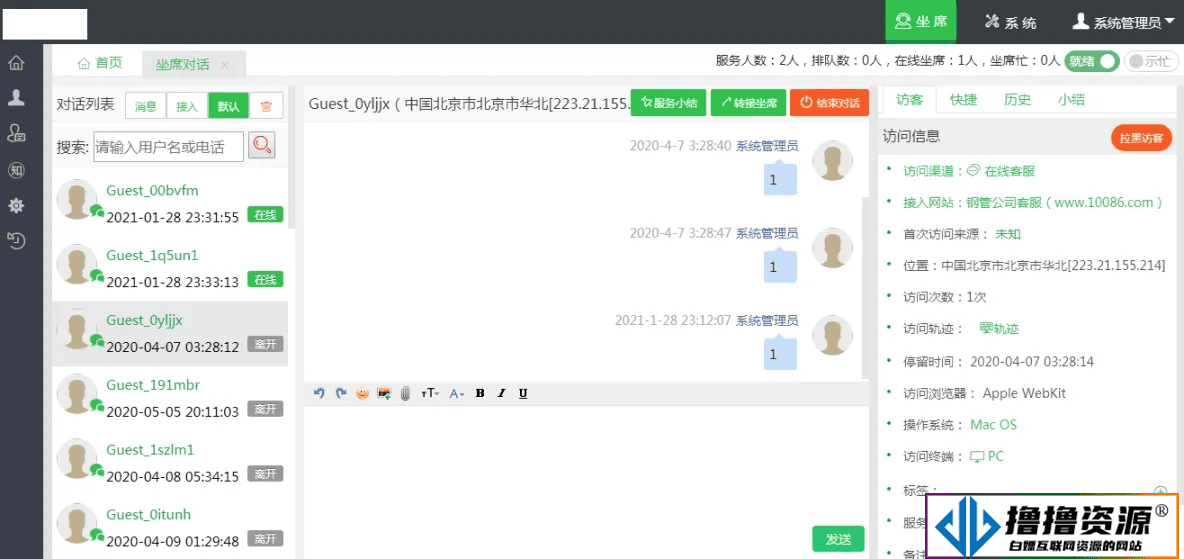The width and height of the screenshot is (1184, 559).
Task: Open the Guest_00bvfm conversation
Action: 170,204
